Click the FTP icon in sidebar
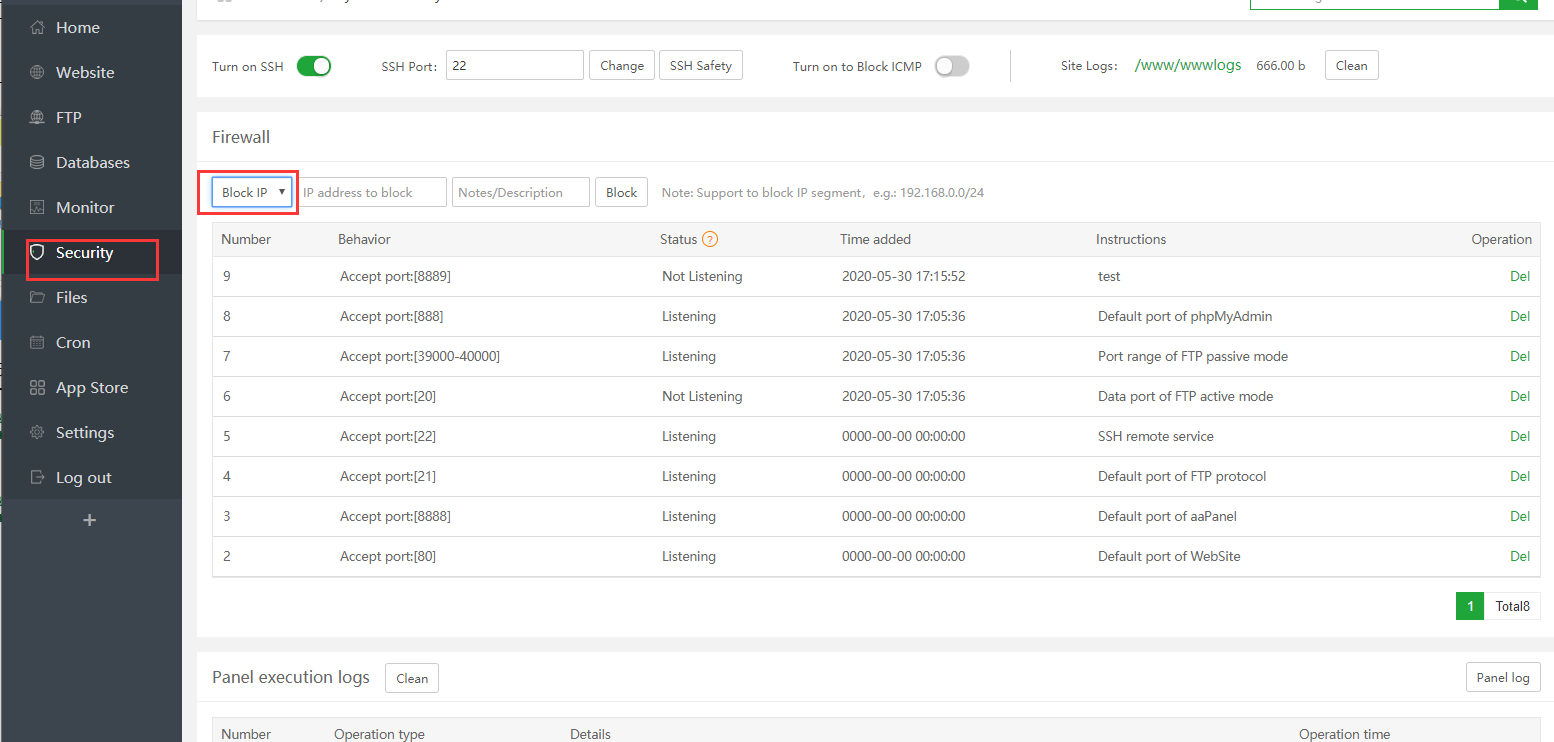The image size is (1554, 742). [x=37, y=118]
